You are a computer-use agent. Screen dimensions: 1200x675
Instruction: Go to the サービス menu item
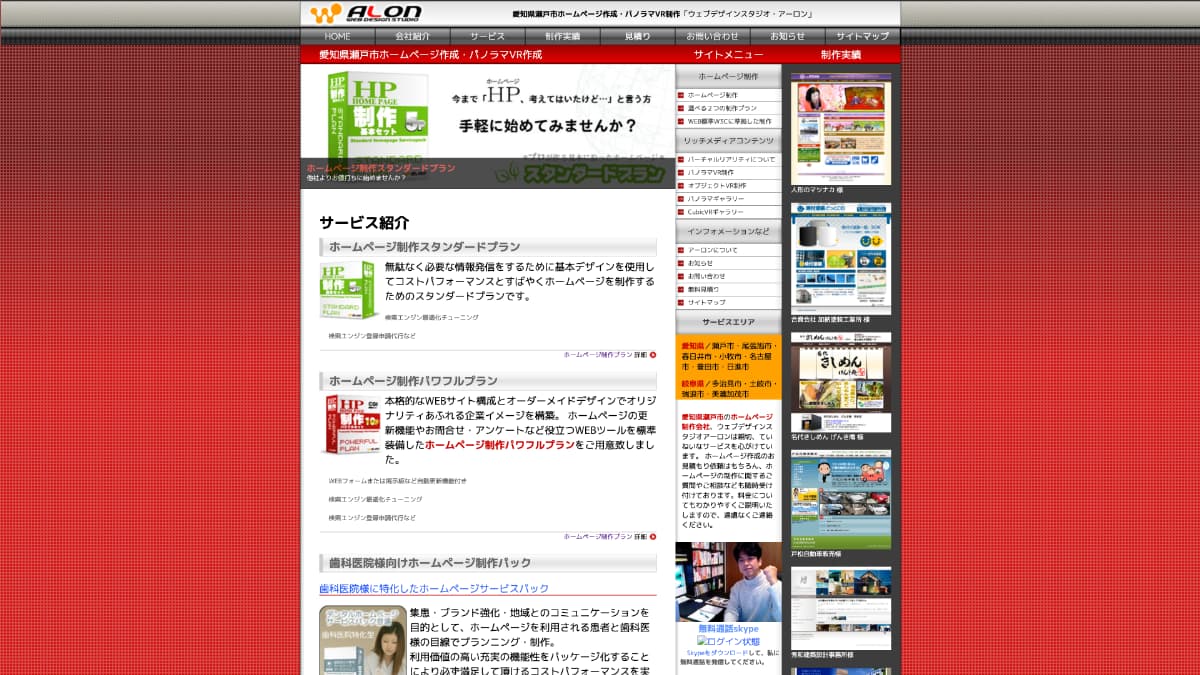(x=488, y=36)
